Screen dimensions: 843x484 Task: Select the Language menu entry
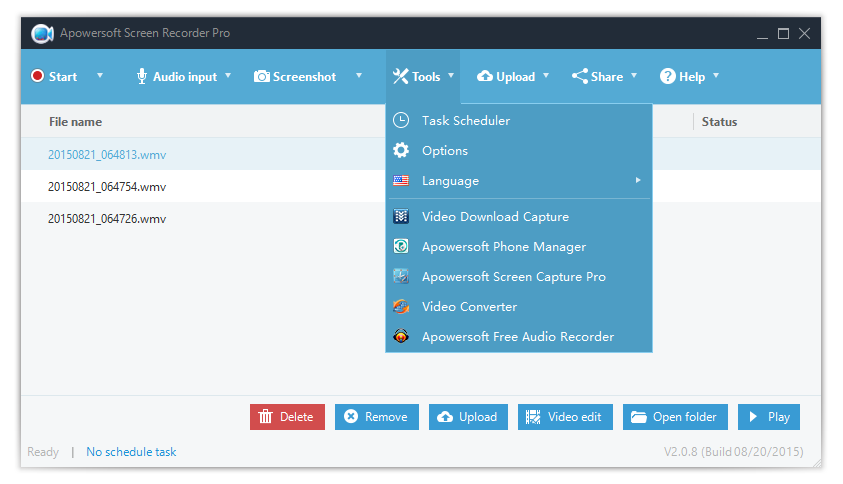(519, 181)
